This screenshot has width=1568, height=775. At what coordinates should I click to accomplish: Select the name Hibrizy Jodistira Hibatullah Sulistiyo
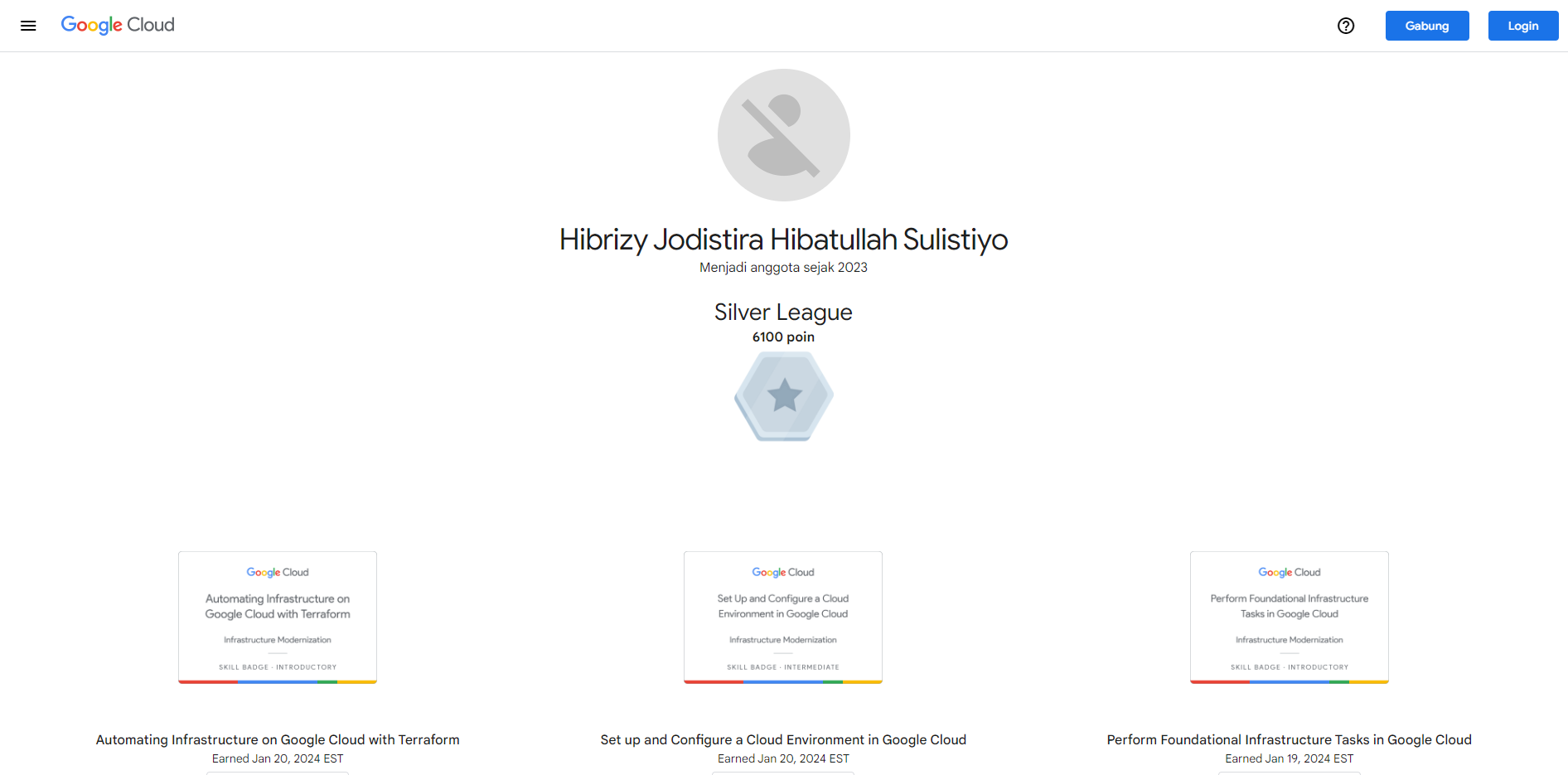[x=784, y=240]
